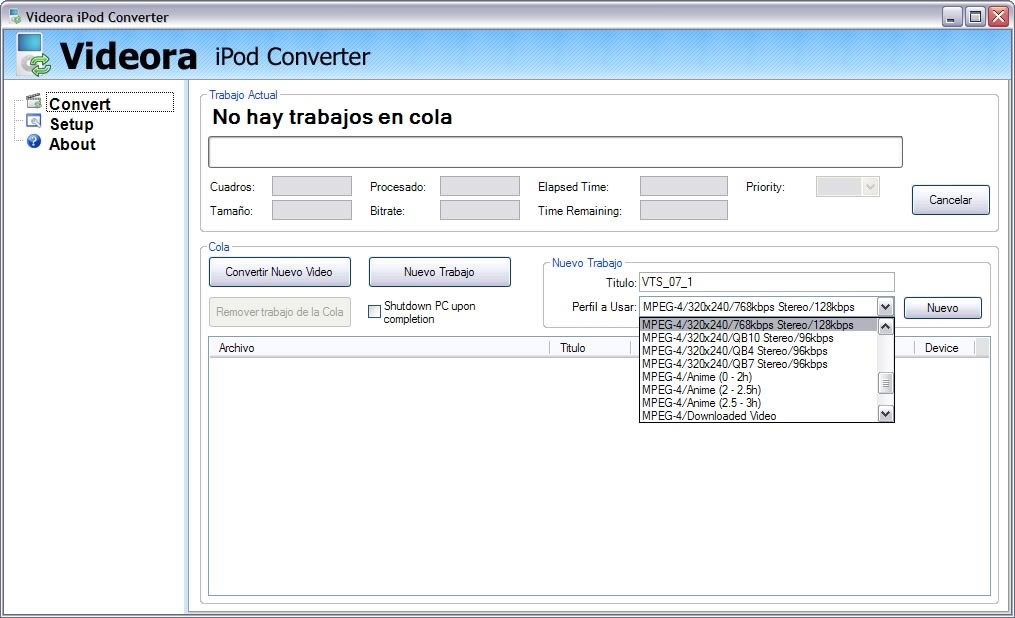The width and height of the screenshot is (1015, 618).
Task: Click the Bitrate value field
Action: (480, 210)
